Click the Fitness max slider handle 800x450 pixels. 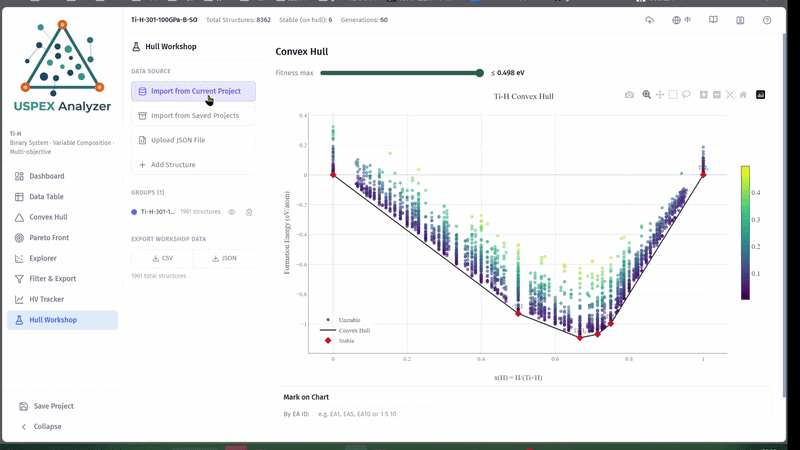coord(480,73)
